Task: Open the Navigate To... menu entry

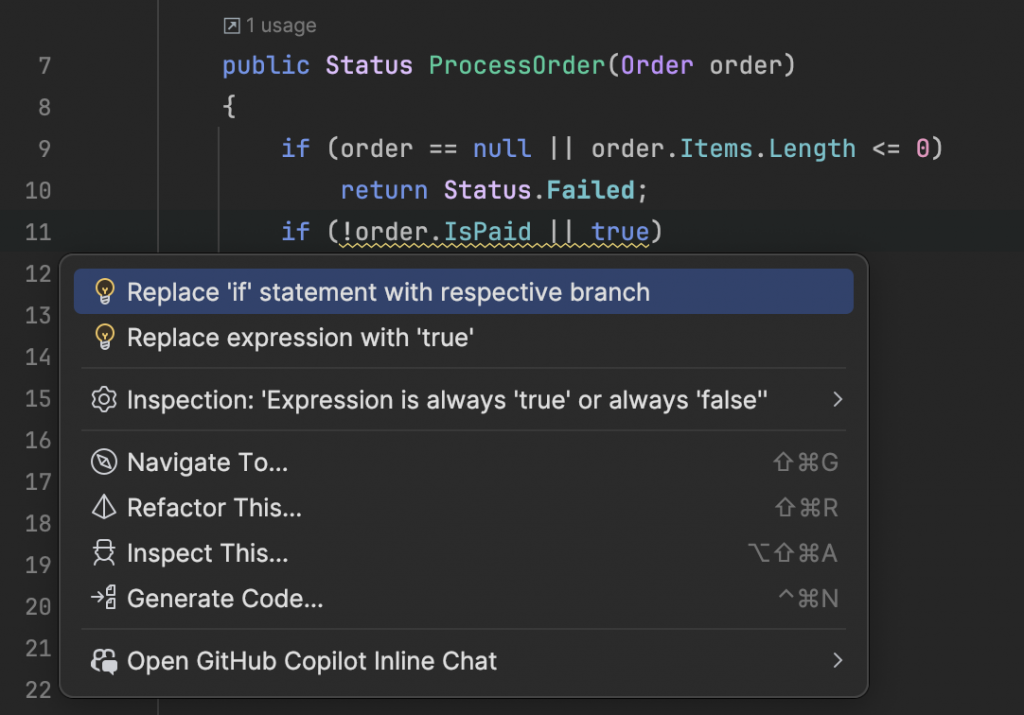Action: 207,462
